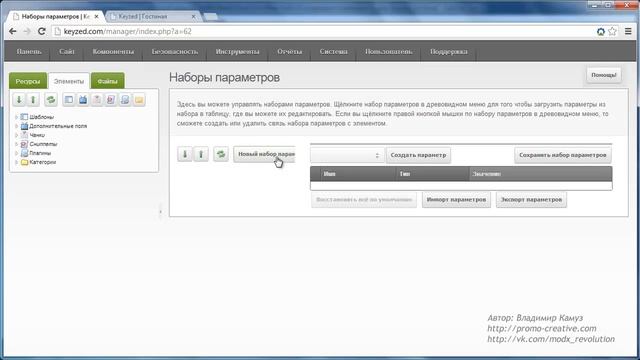The height and width of the screenshot is (360, 640).
Task: Sort by Тип column header
Action: pyautogui.click(x=433, y=174)
